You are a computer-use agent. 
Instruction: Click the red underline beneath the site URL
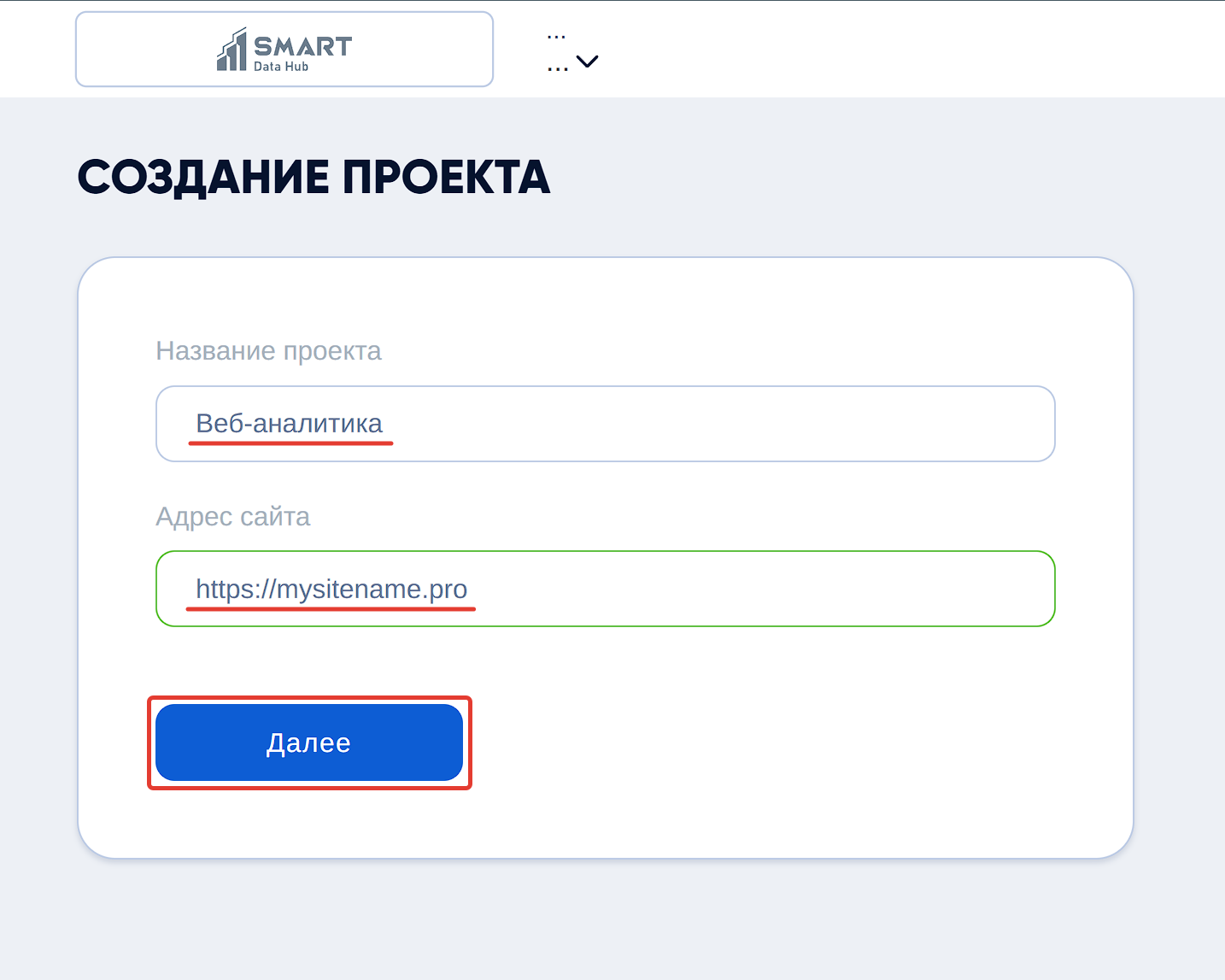331,609
